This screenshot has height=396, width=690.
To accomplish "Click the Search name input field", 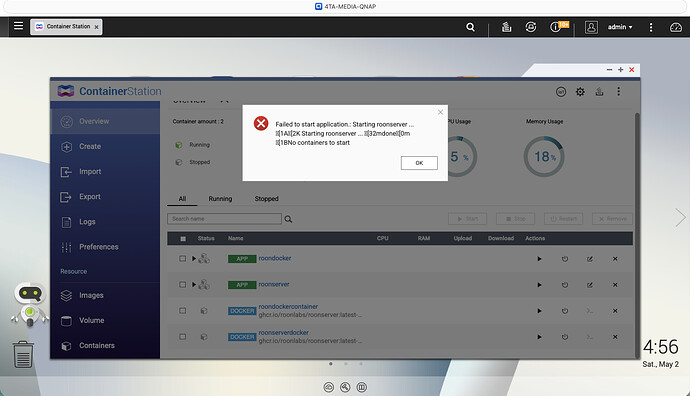I will click(224, 219).
